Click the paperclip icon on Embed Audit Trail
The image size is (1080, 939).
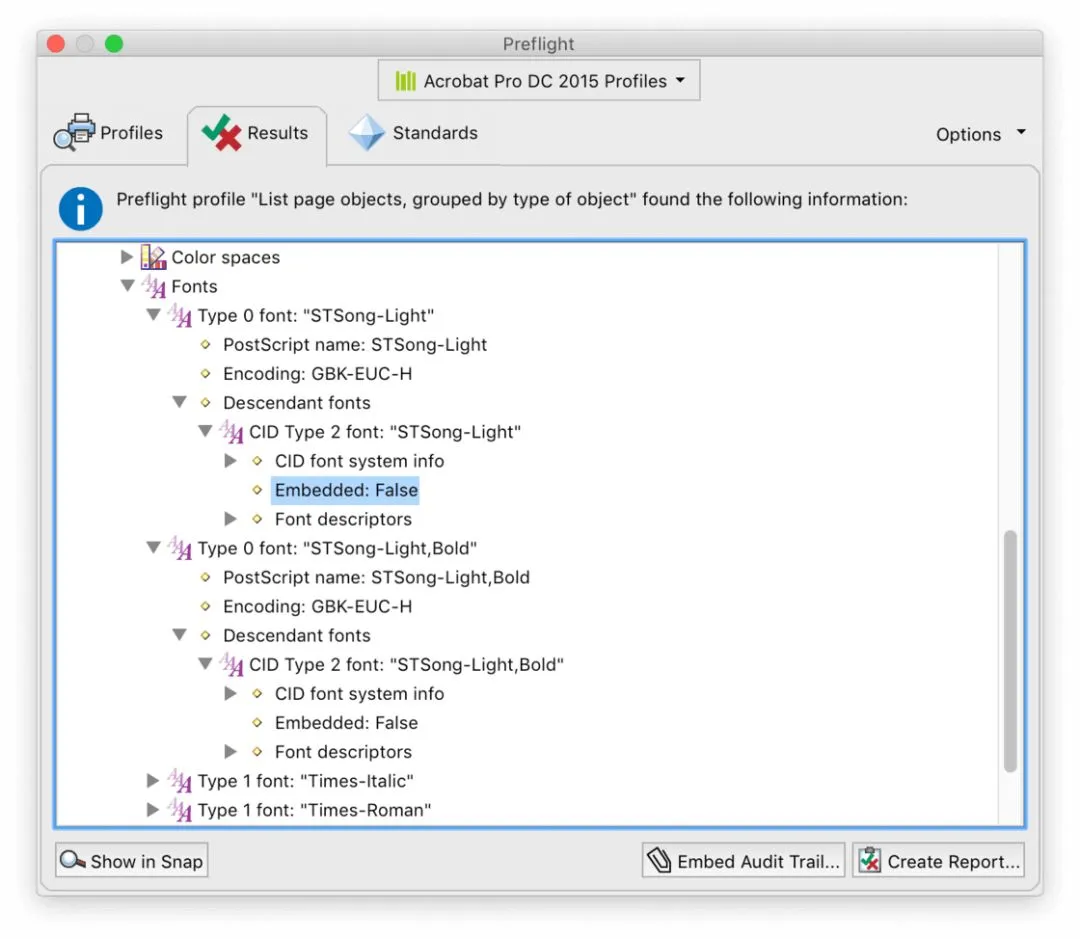coord(659,860)
